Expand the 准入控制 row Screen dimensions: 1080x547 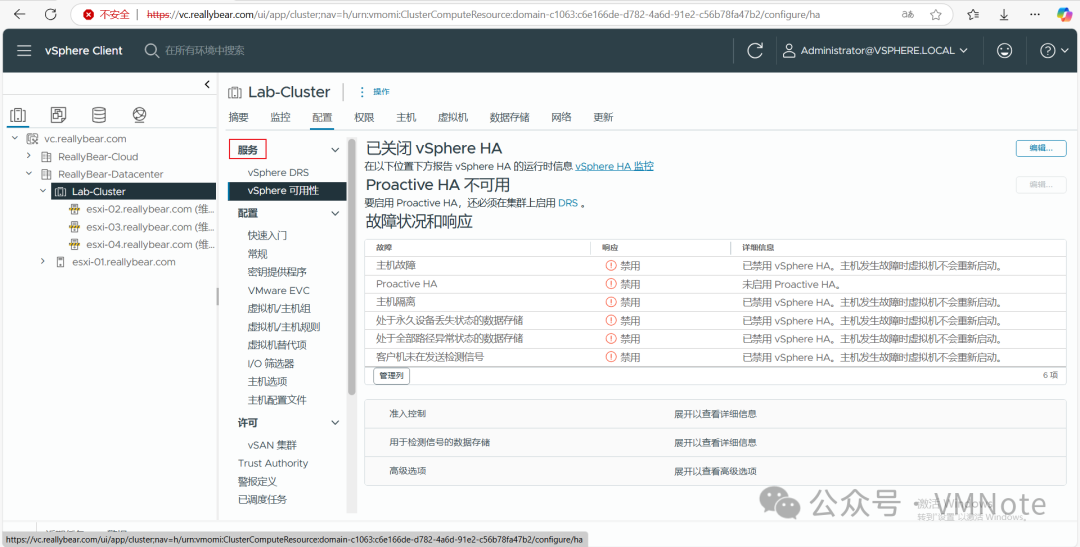click(715, 414)
